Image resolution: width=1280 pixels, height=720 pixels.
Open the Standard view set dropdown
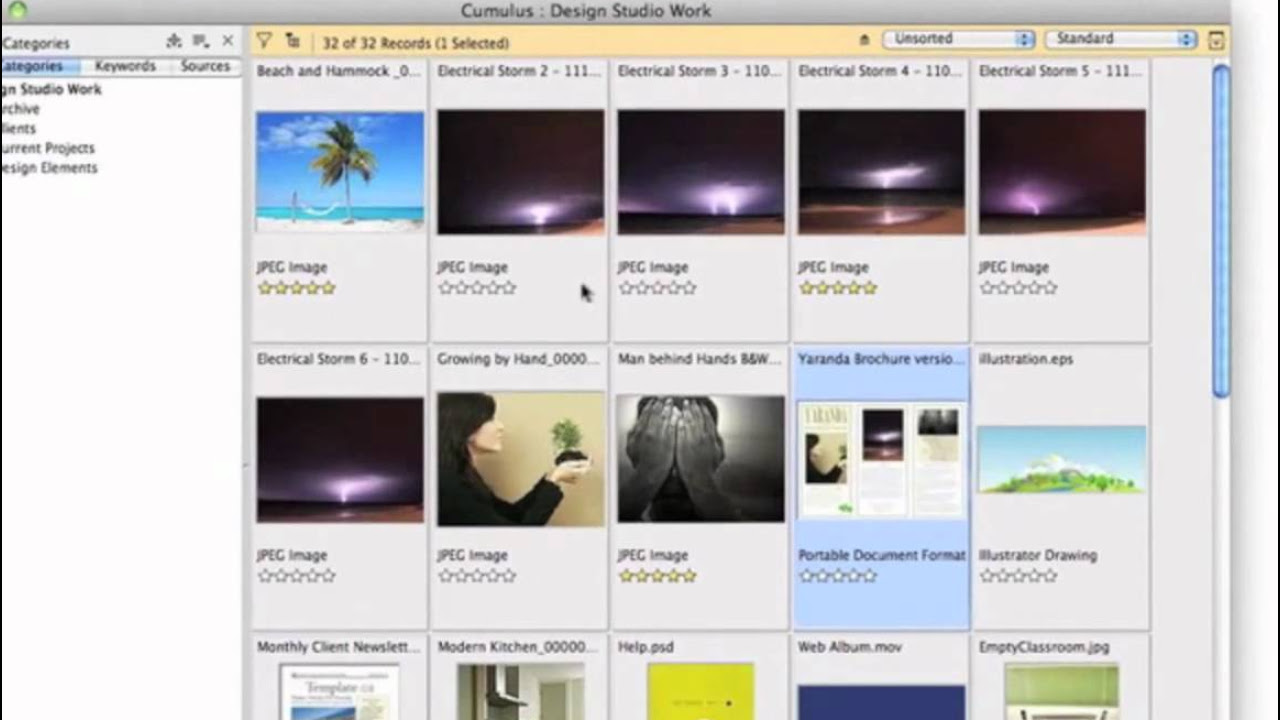[x=1120, y=39]
